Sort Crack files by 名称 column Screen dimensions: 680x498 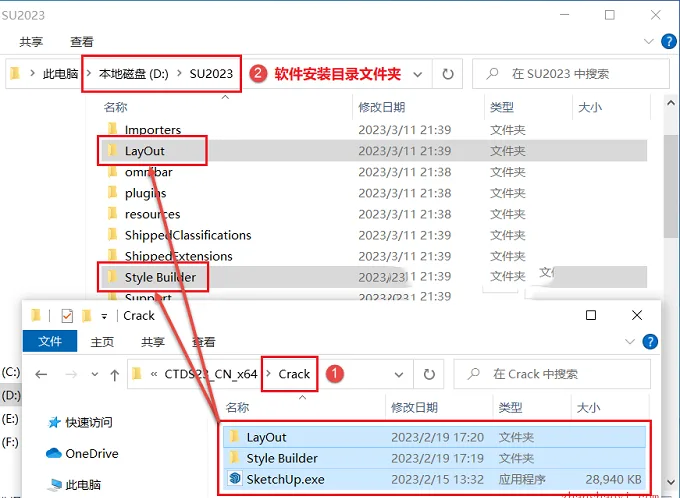click(237, 408)
